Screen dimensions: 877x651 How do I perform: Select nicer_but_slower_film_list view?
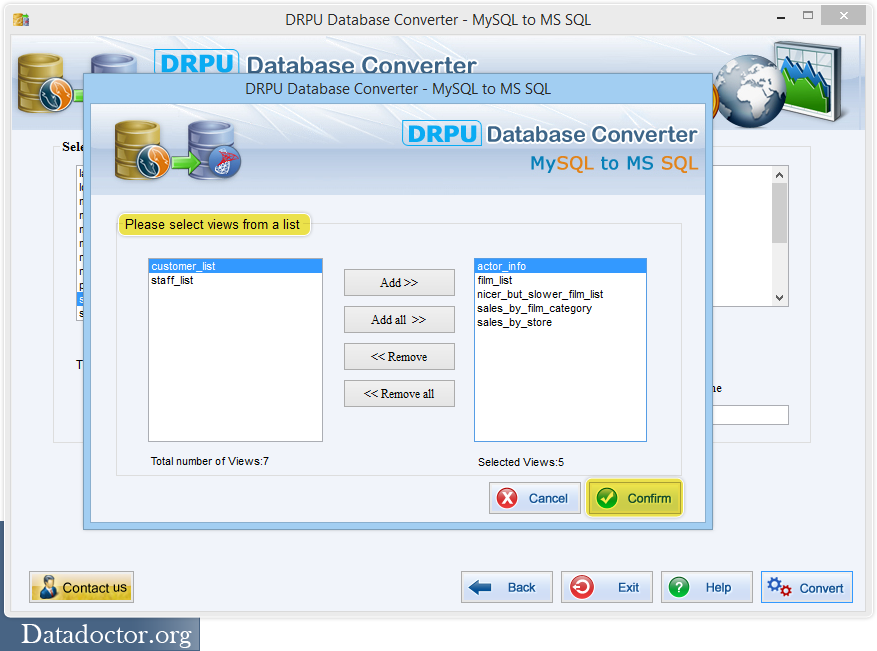point(560,294)
